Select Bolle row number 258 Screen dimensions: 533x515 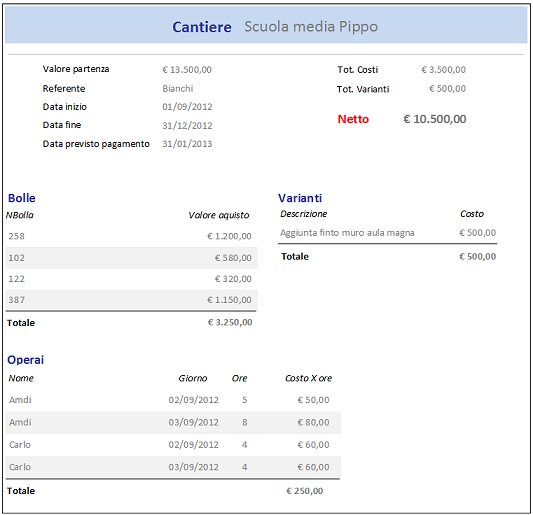132,236
